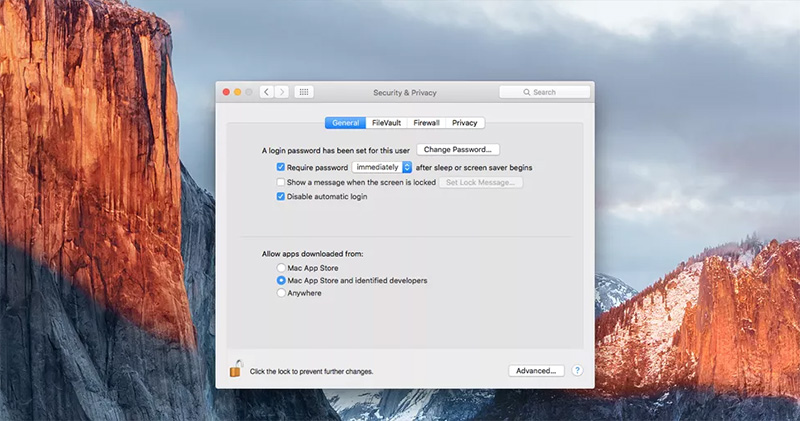The height and width of the screenshot is (421, 800).
Task: Open the Firewall tab
Action: 426,122
